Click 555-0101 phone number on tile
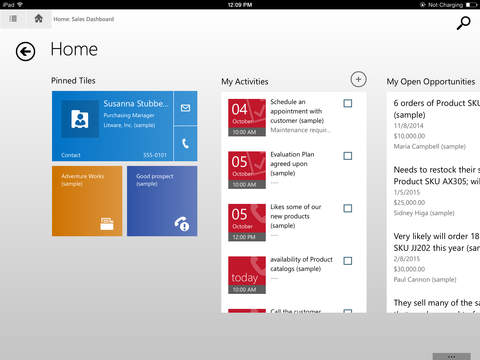 (155, 155)
